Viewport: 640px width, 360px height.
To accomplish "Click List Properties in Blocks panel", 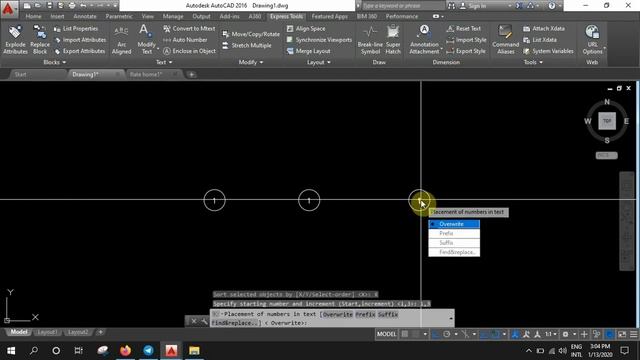I will point(76,29).
